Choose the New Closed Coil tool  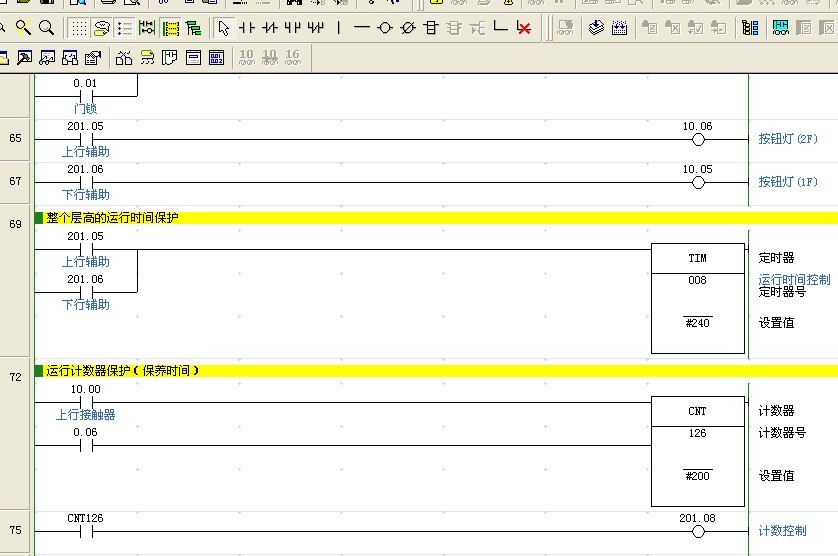(407, 28)
